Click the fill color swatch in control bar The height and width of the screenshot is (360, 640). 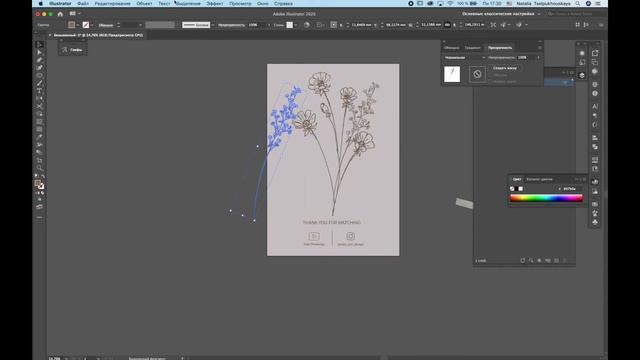(71, 25)
